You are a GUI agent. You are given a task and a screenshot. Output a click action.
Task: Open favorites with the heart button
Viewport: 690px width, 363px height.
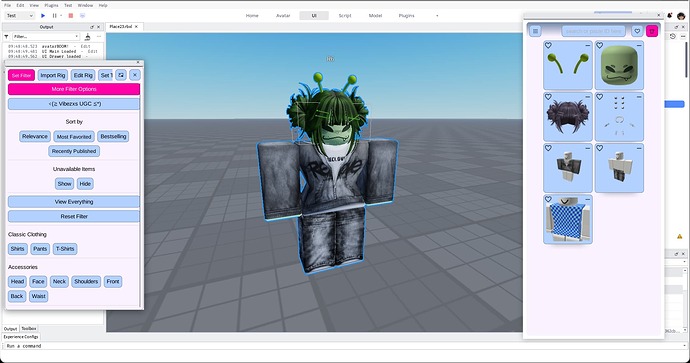[x=637, y=31]
